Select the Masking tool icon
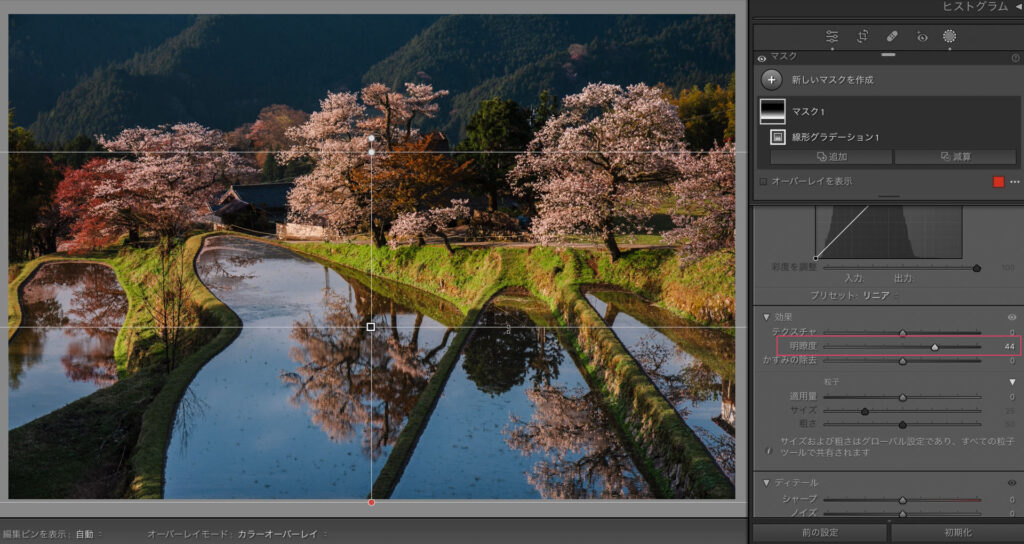 pyautogui.click(x=949, y=36)
